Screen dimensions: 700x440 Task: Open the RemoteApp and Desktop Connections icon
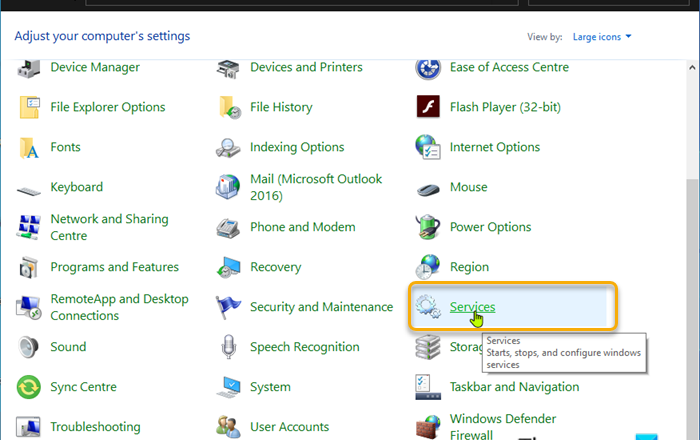29,307
